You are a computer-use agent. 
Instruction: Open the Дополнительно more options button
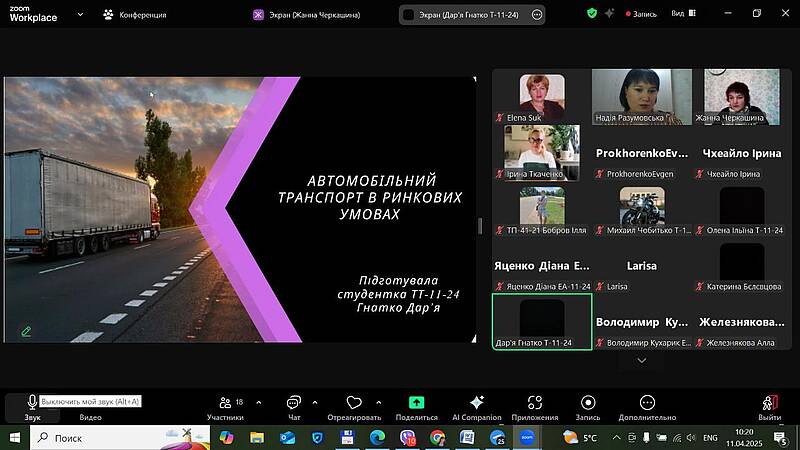pos(647,404)
